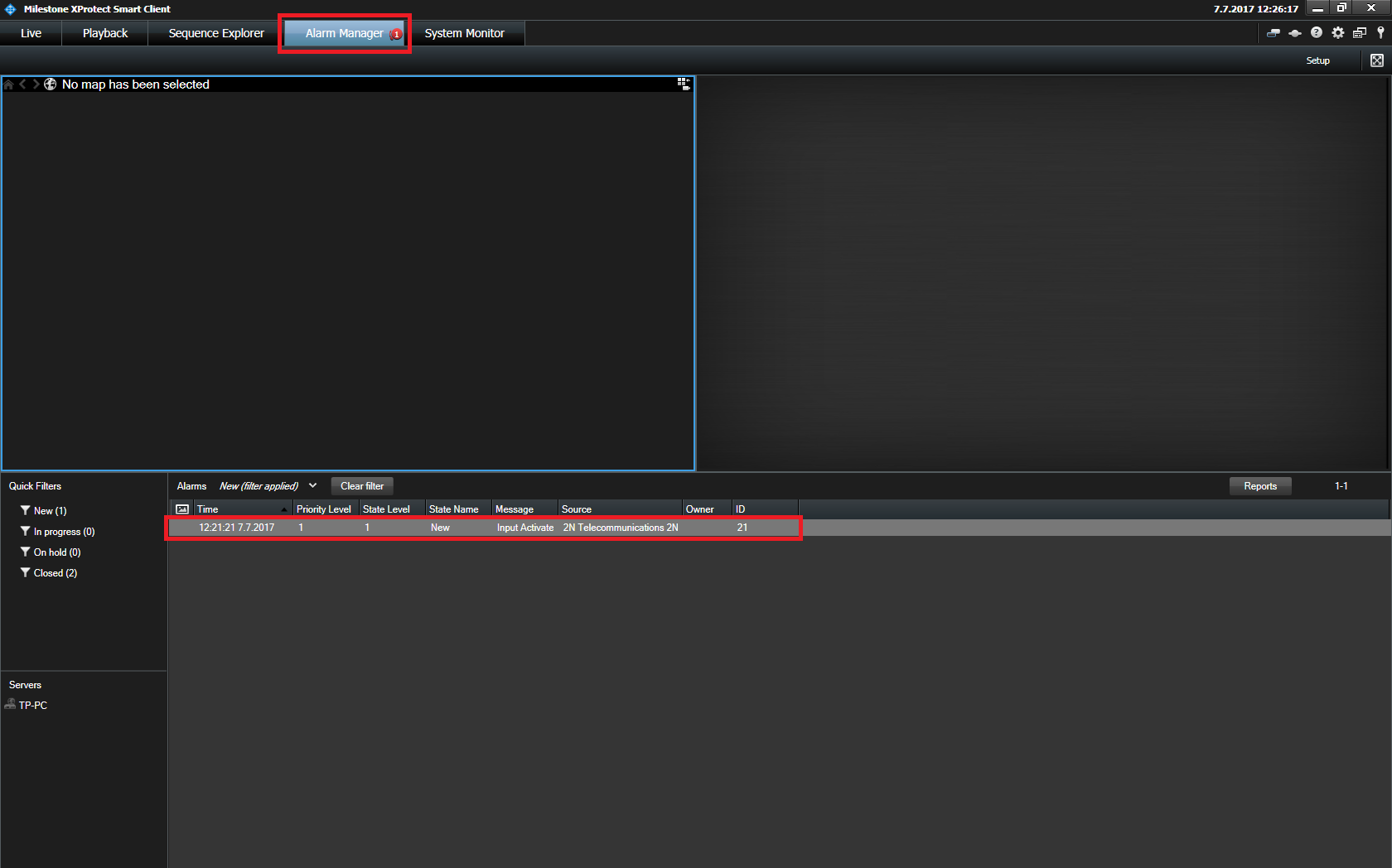Screen dimensions: 1392x868
Task: Click the globe icon in map header
Action: [x=51, y=84]
